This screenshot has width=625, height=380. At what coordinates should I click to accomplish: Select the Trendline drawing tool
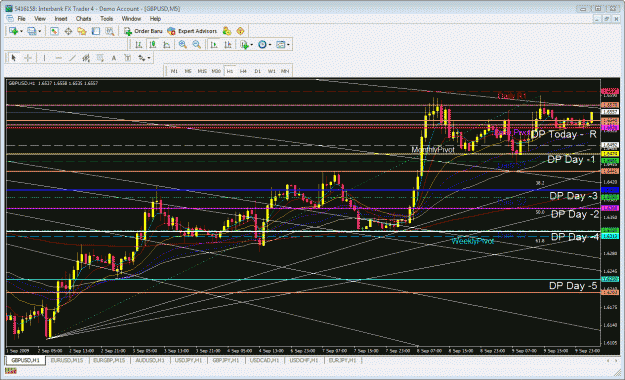point(72,58)
